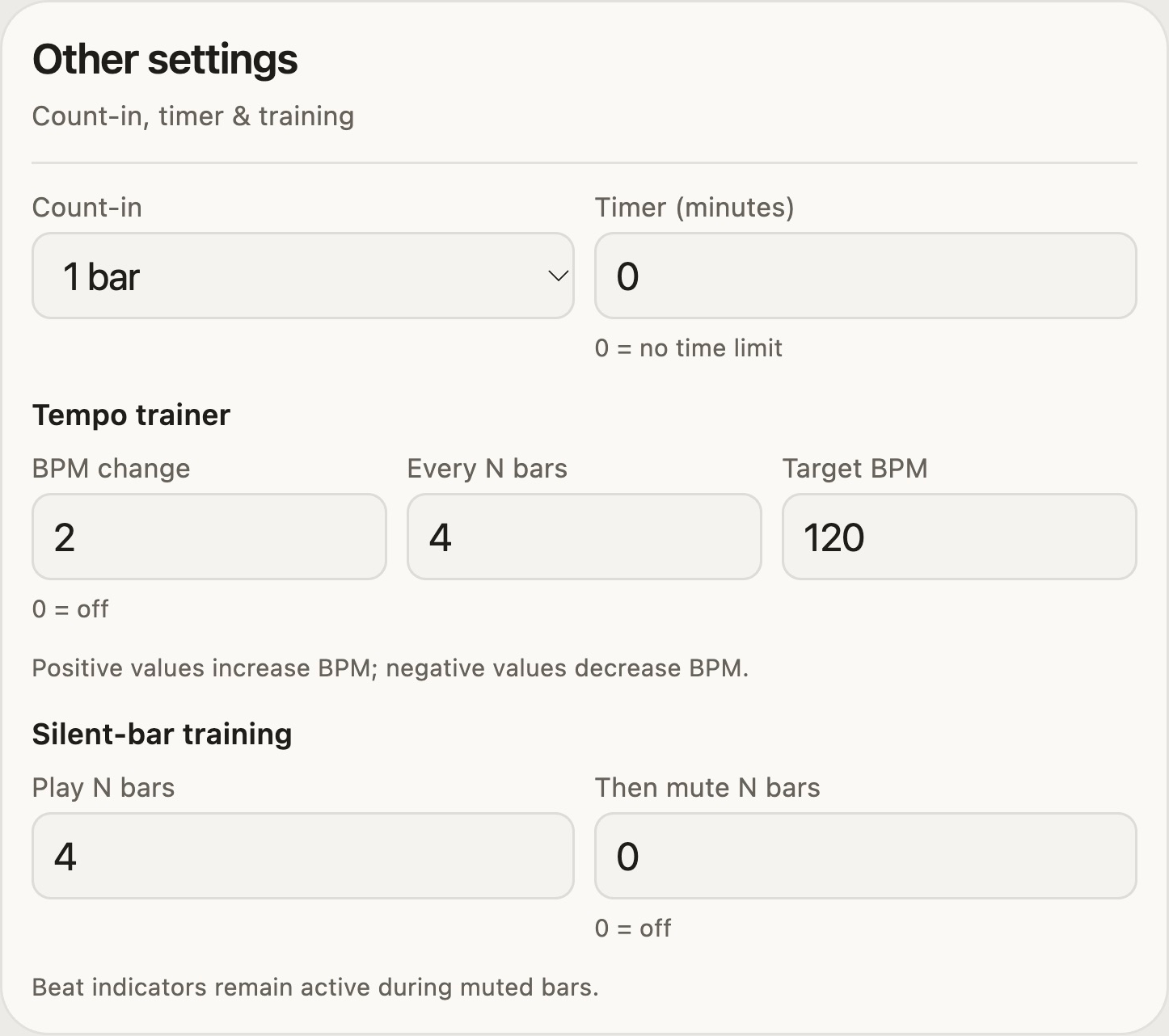The width and height of the screenshot is (1169, 1036).
Task: Click the 'Positive values increase BPM' note
Action: click(390, 668)
